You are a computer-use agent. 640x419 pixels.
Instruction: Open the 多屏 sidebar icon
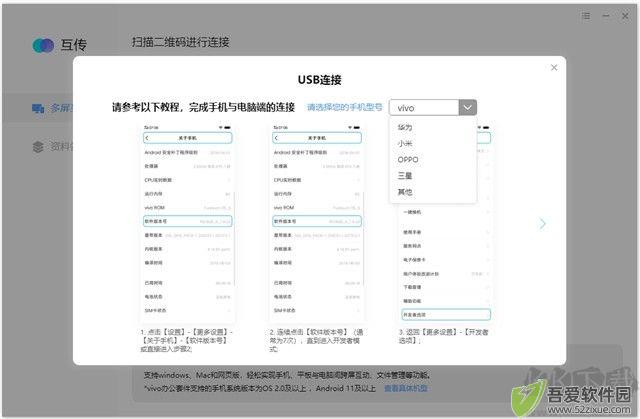coord(38,108)
